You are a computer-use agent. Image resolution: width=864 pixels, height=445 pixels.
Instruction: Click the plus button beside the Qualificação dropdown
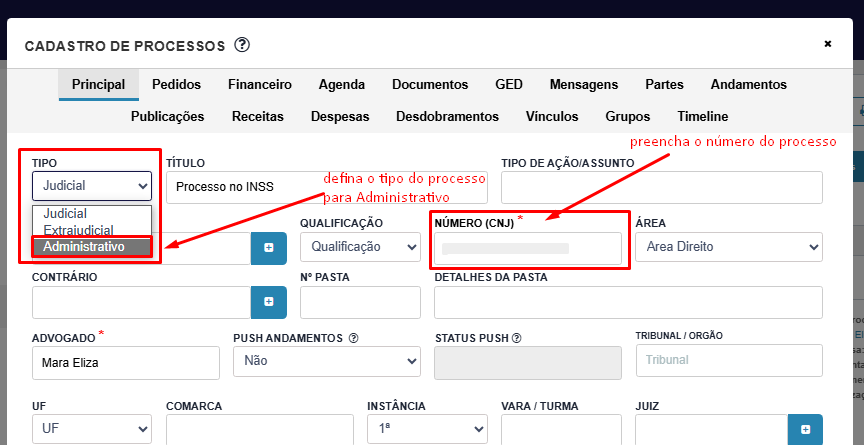tap(269, 248)
